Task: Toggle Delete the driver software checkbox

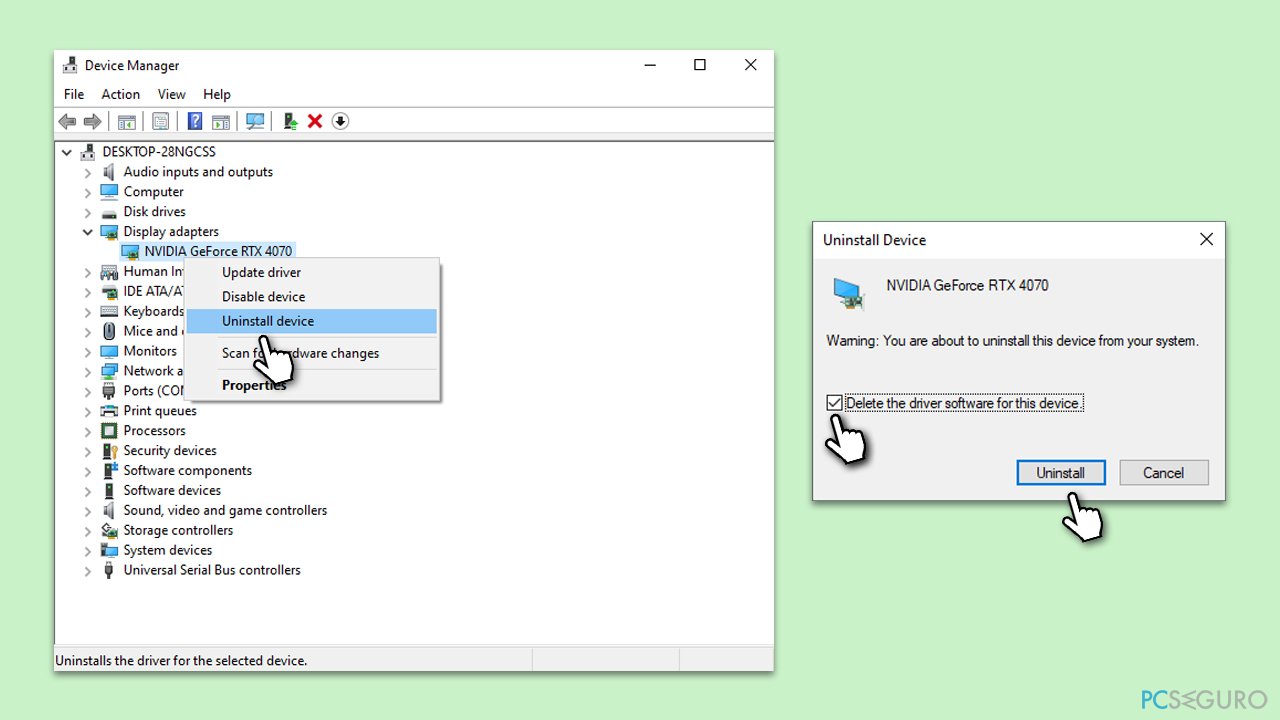Action: (834, 403)
